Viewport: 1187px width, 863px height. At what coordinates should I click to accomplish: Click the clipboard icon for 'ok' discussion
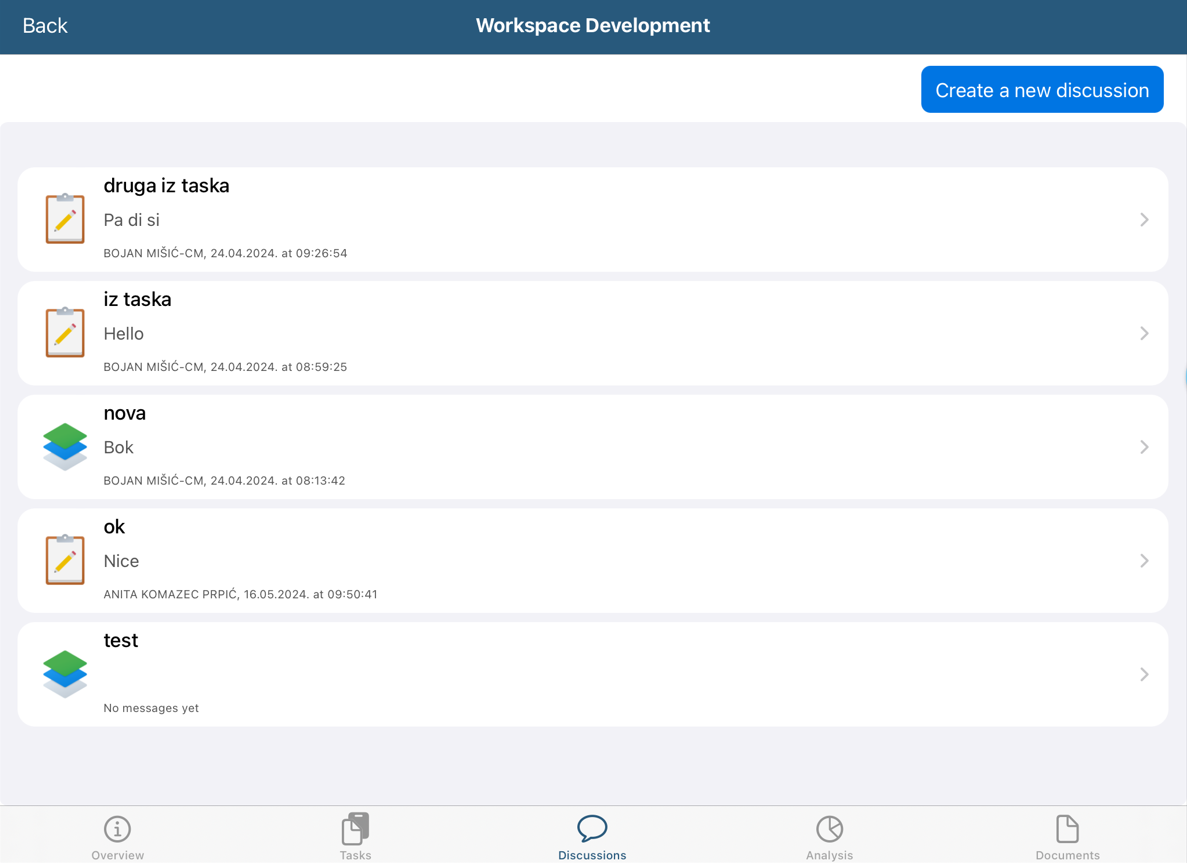coord(65,559)
